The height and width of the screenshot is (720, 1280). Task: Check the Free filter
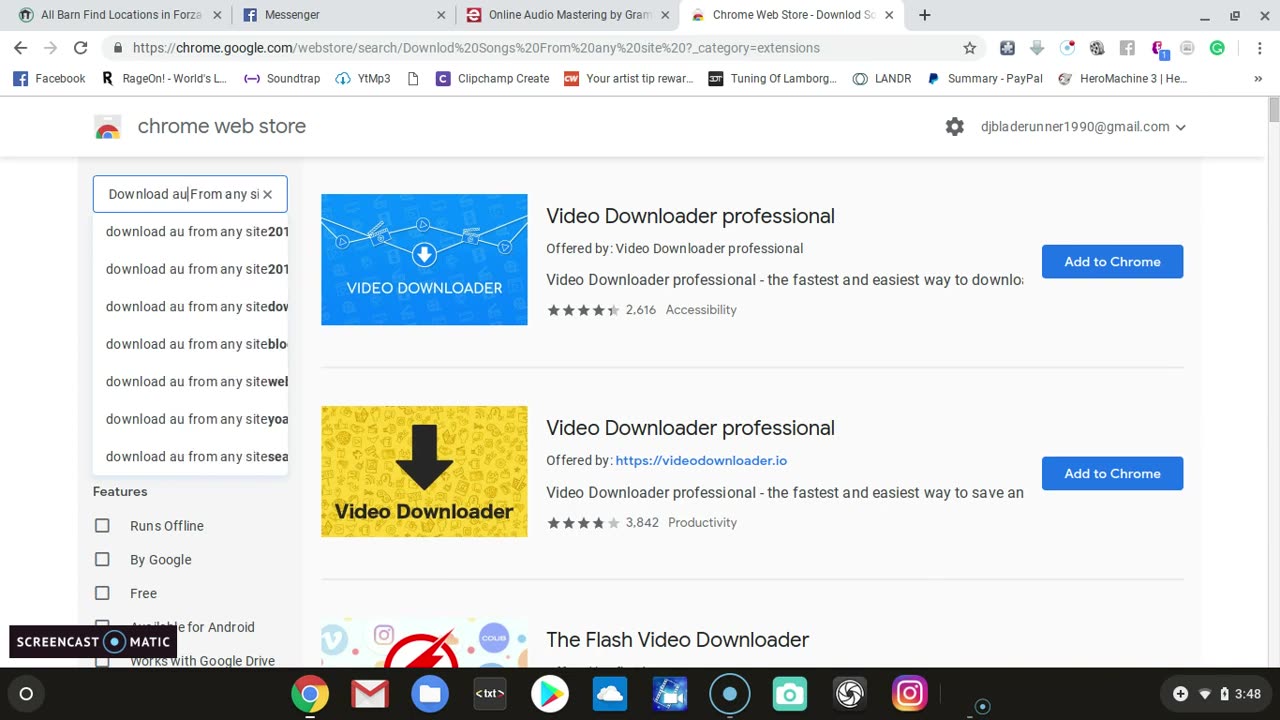coord(102,593)
